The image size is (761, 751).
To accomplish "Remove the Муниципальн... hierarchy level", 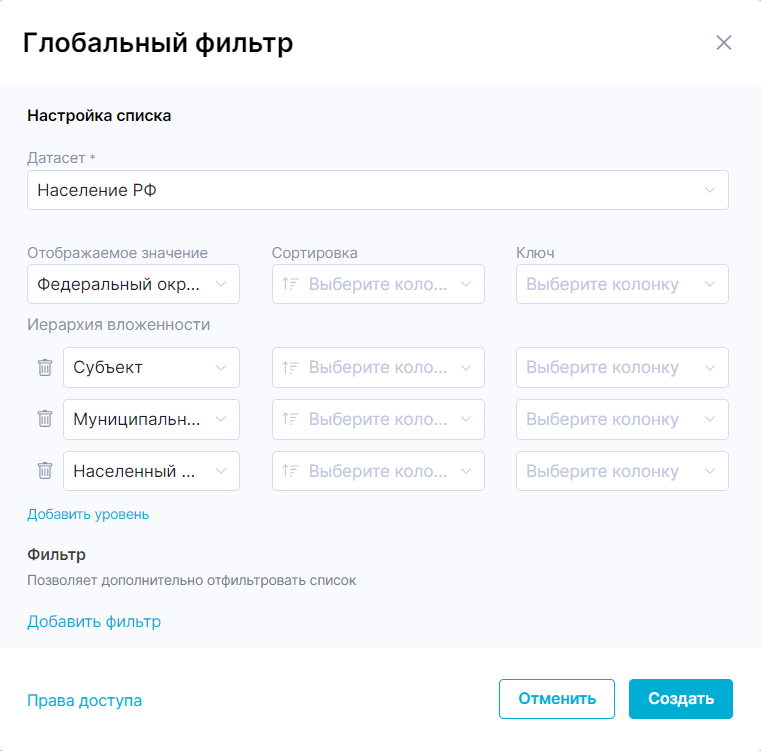I will tap(45, 419).
